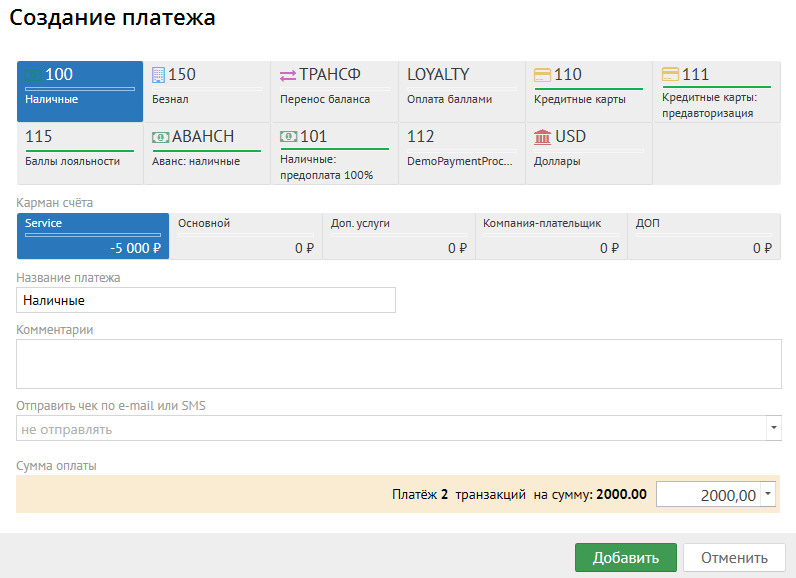Select the 115 Баллы лояльности tile
Screen dimensions: 796x578
pyautogui.click(x=80, y=148)
